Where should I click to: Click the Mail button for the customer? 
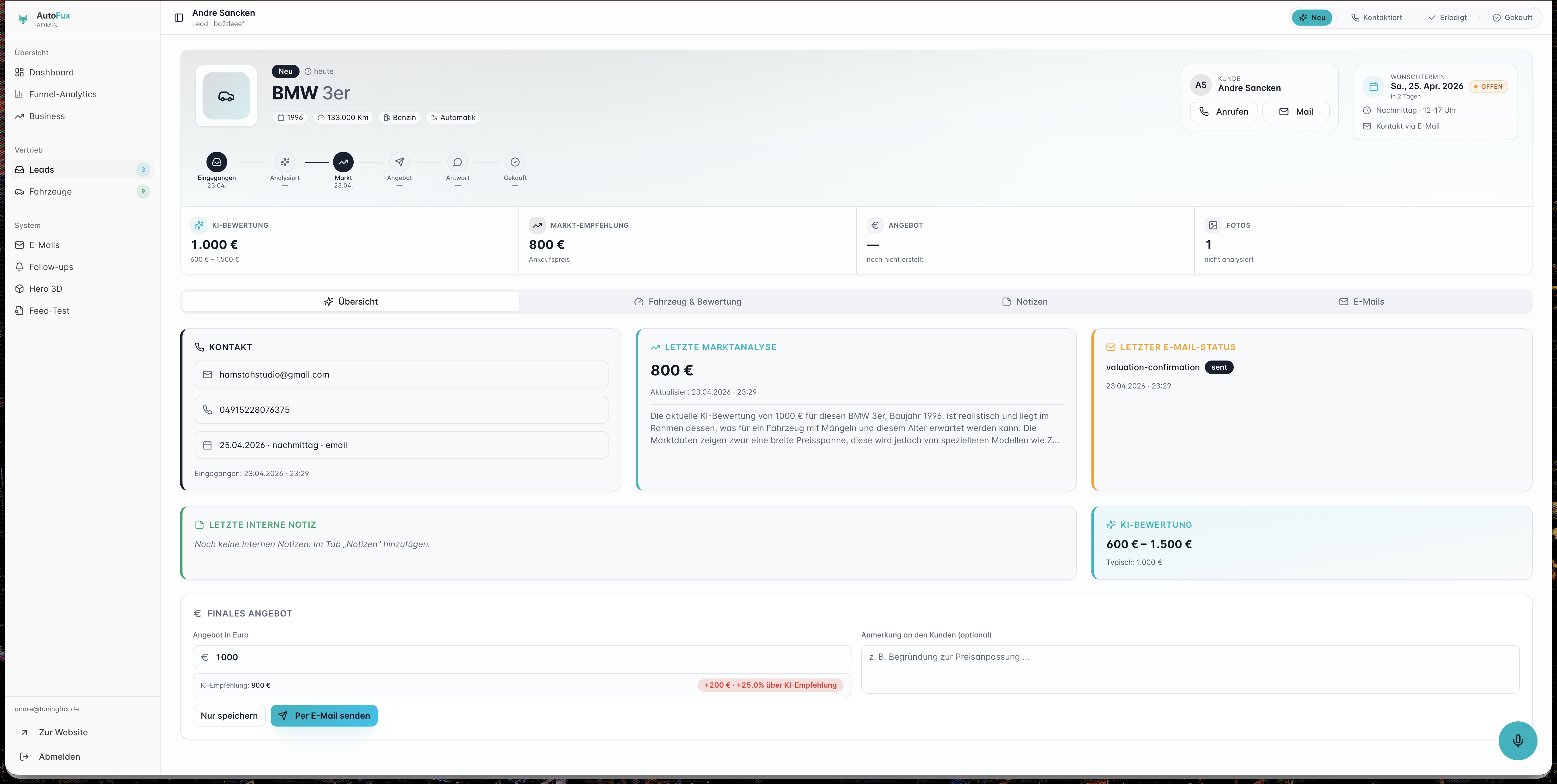click(x=1296, y=112)
